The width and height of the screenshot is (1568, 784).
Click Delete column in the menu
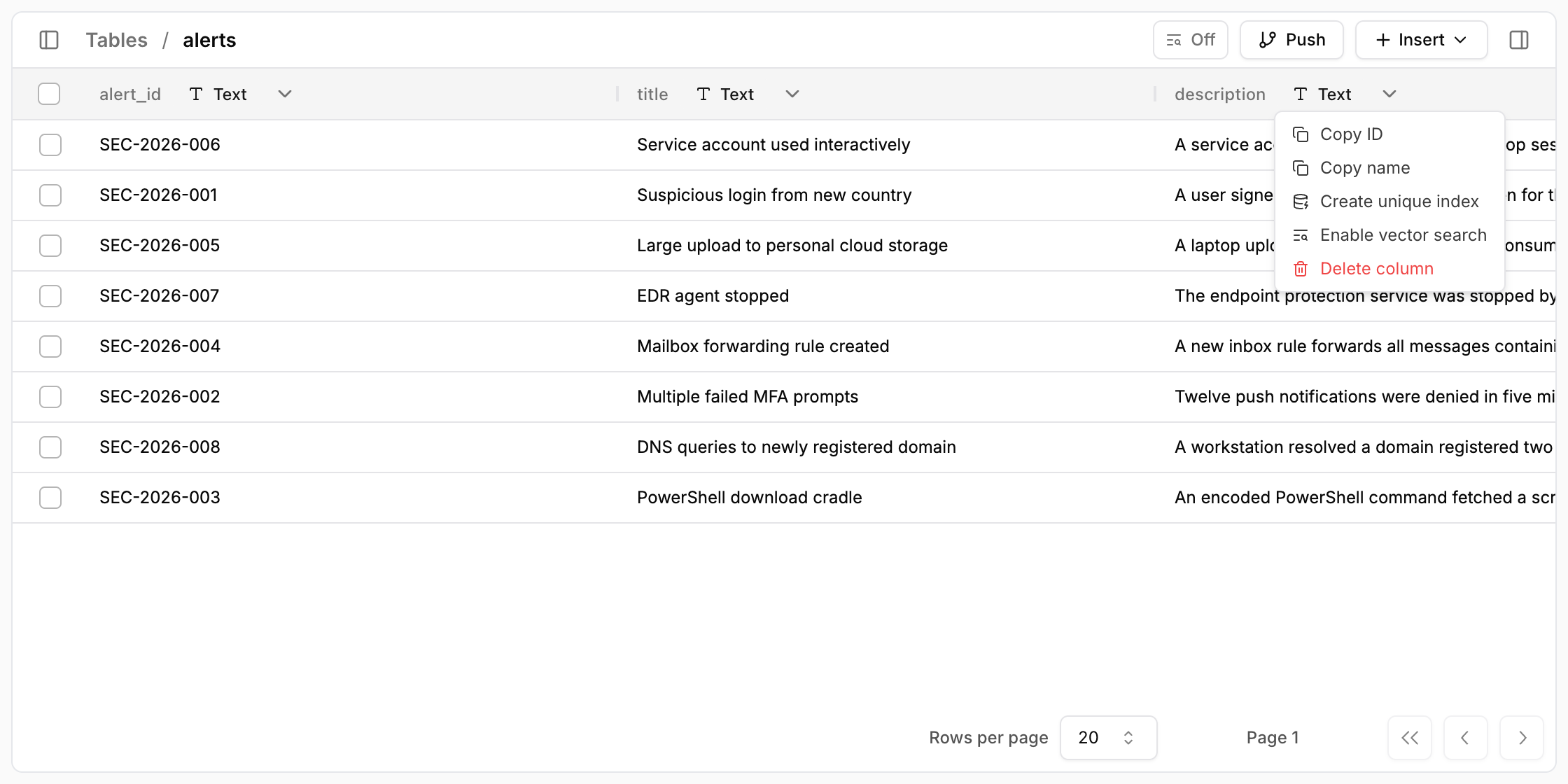point(1389,269)
